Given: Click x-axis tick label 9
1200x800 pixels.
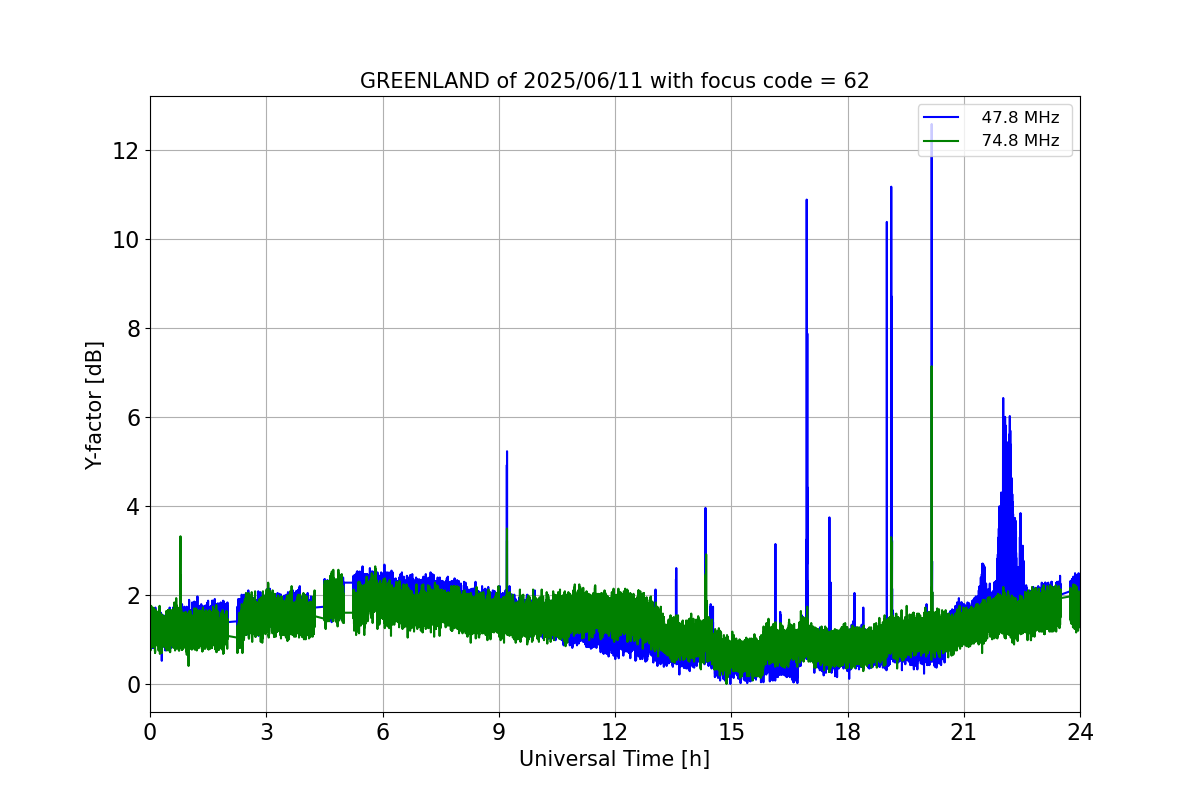Looking at the screenshot, I should [x=499, y=731].
